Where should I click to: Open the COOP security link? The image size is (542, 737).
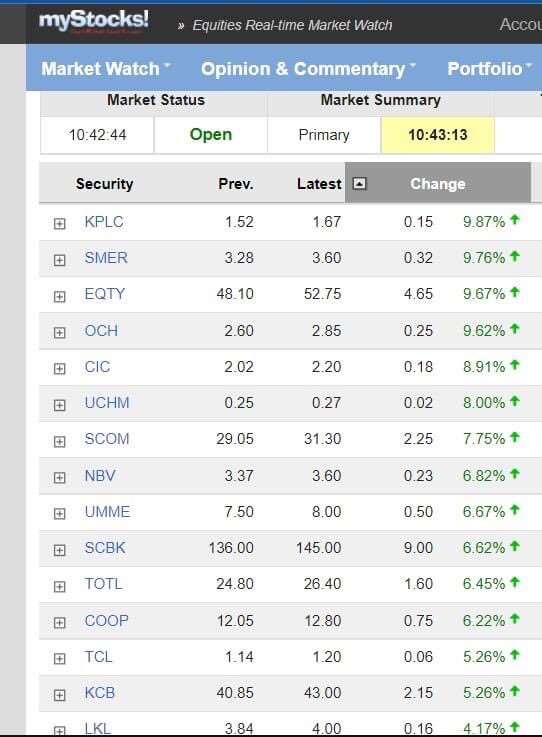click(x=106, y=620)
